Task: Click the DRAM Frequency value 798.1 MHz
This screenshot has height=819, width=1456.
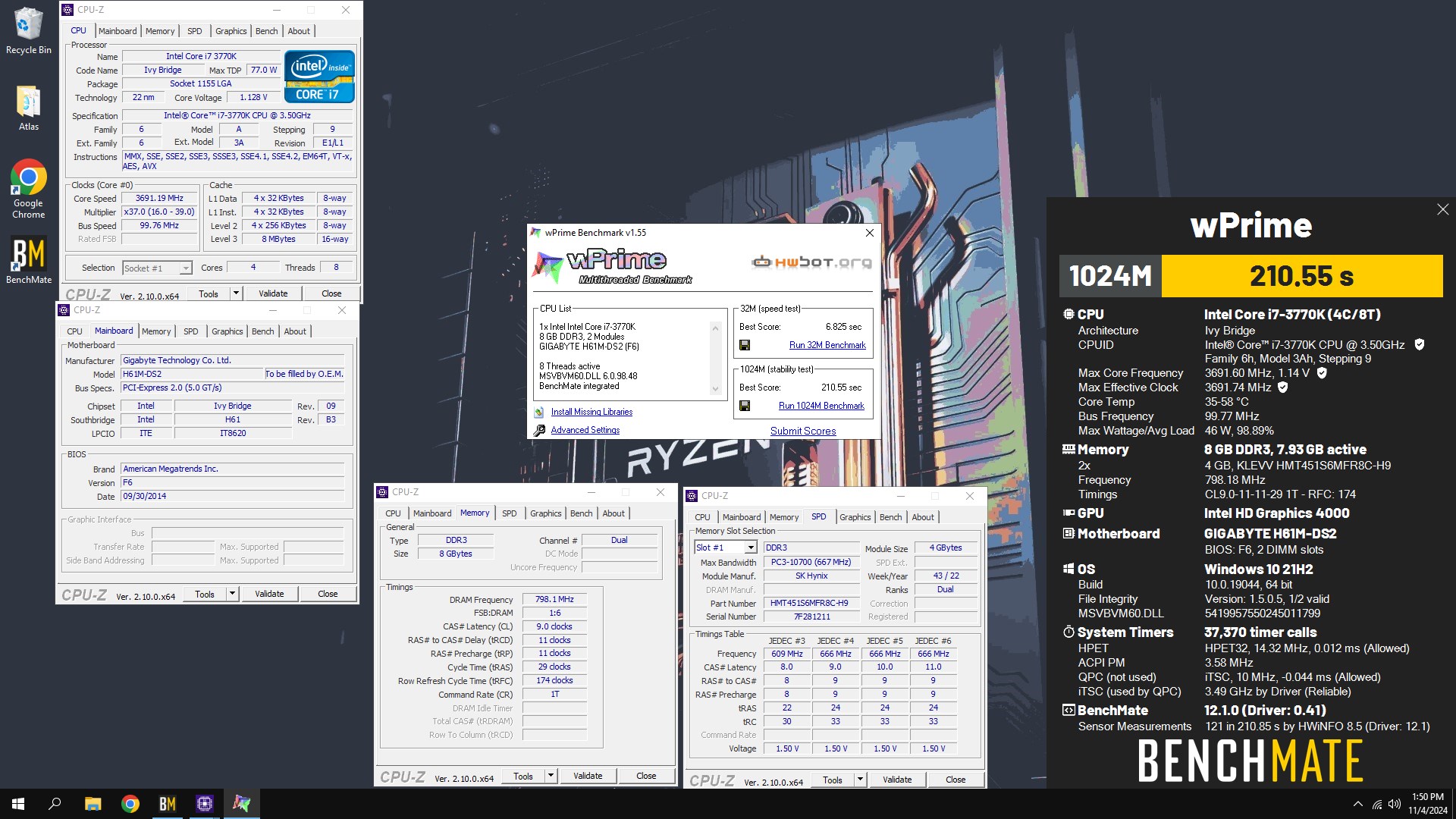Action: point(554,599)
